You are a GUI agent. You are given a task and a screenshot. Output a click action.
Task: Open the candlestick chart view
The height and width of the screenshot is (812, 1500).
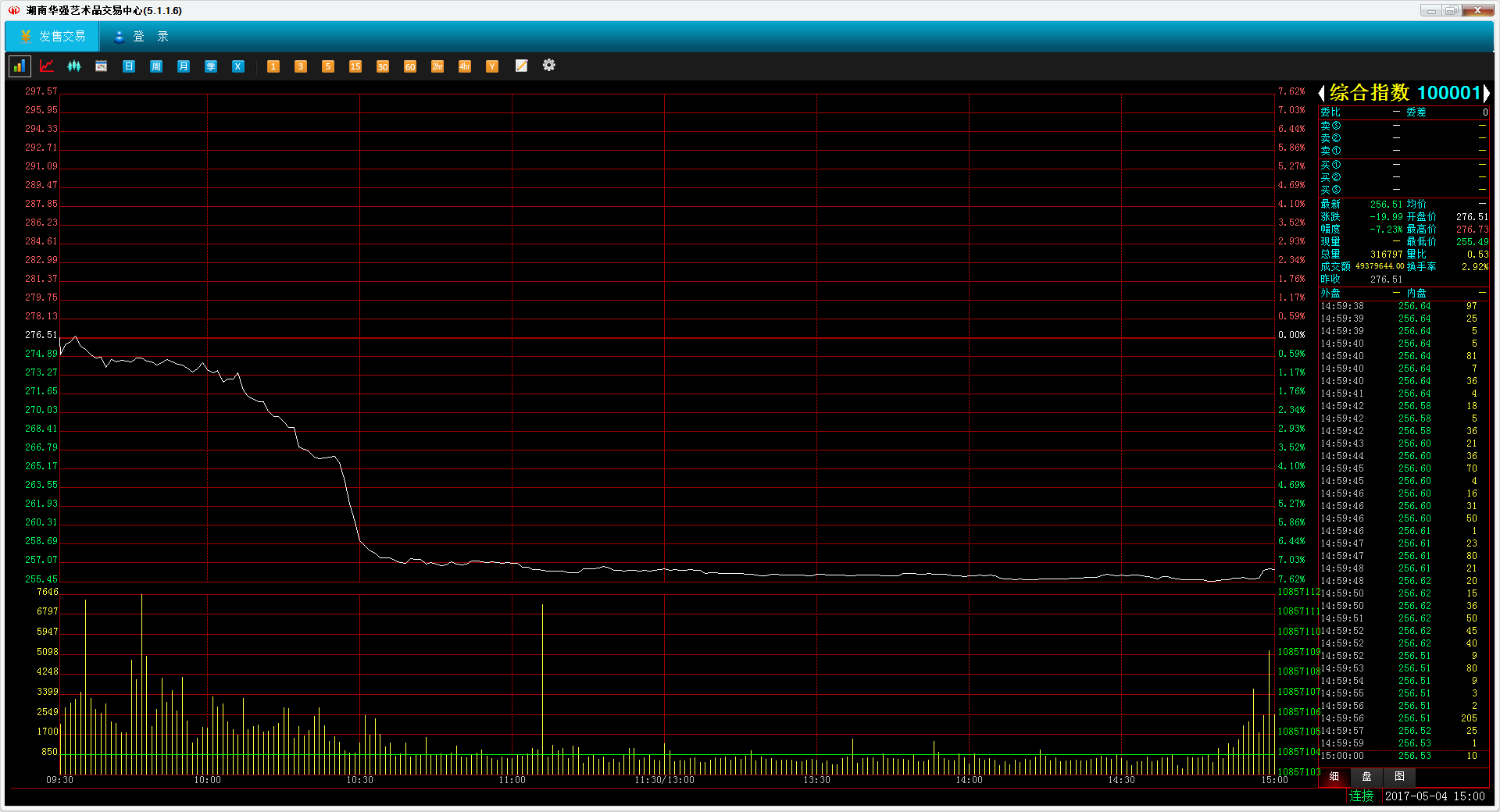(74, 66)
